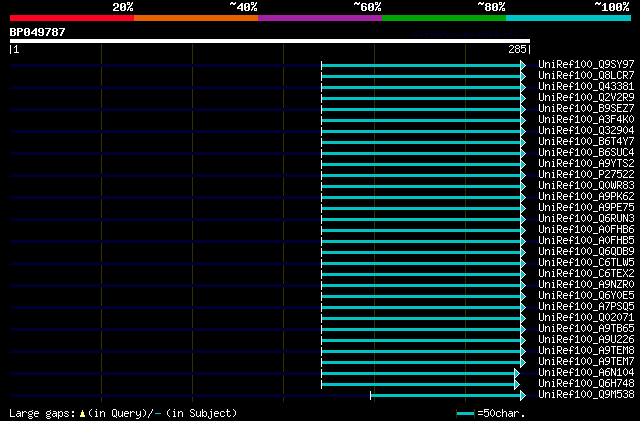Click the ~80% legend label
640x421 pixels.
[491, 7]
